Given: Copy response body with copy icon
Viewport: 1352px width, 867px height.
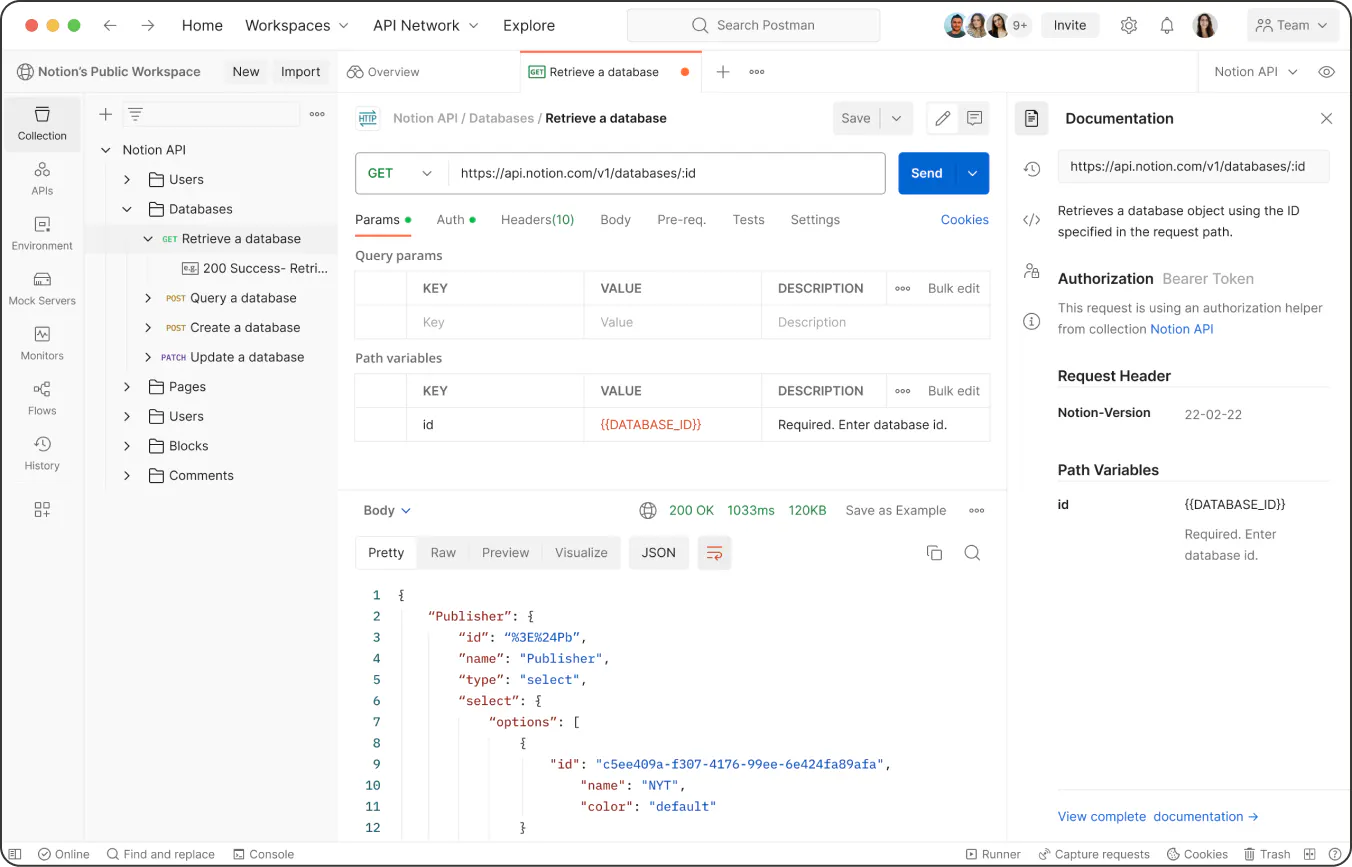Looking at the screenshot, I should pos(934,553).
